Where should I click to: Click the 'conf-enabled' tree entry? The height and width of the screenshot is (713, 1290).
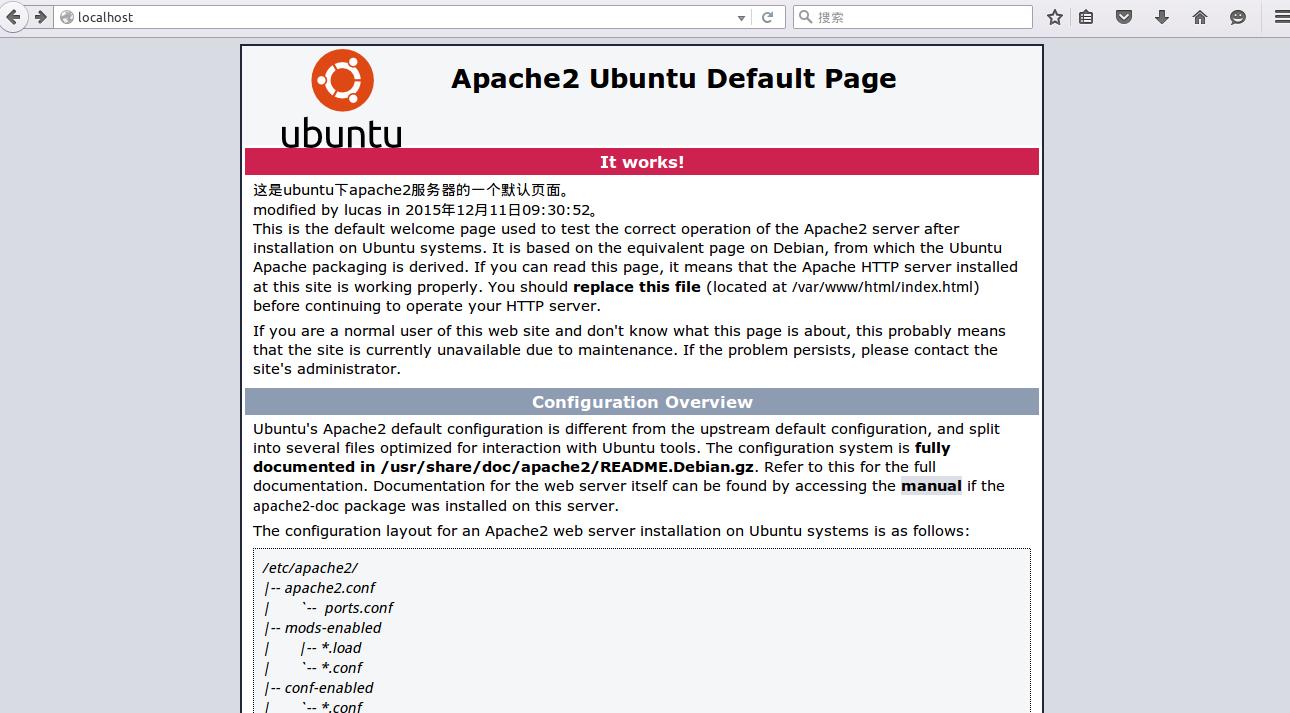click(329, 688)
